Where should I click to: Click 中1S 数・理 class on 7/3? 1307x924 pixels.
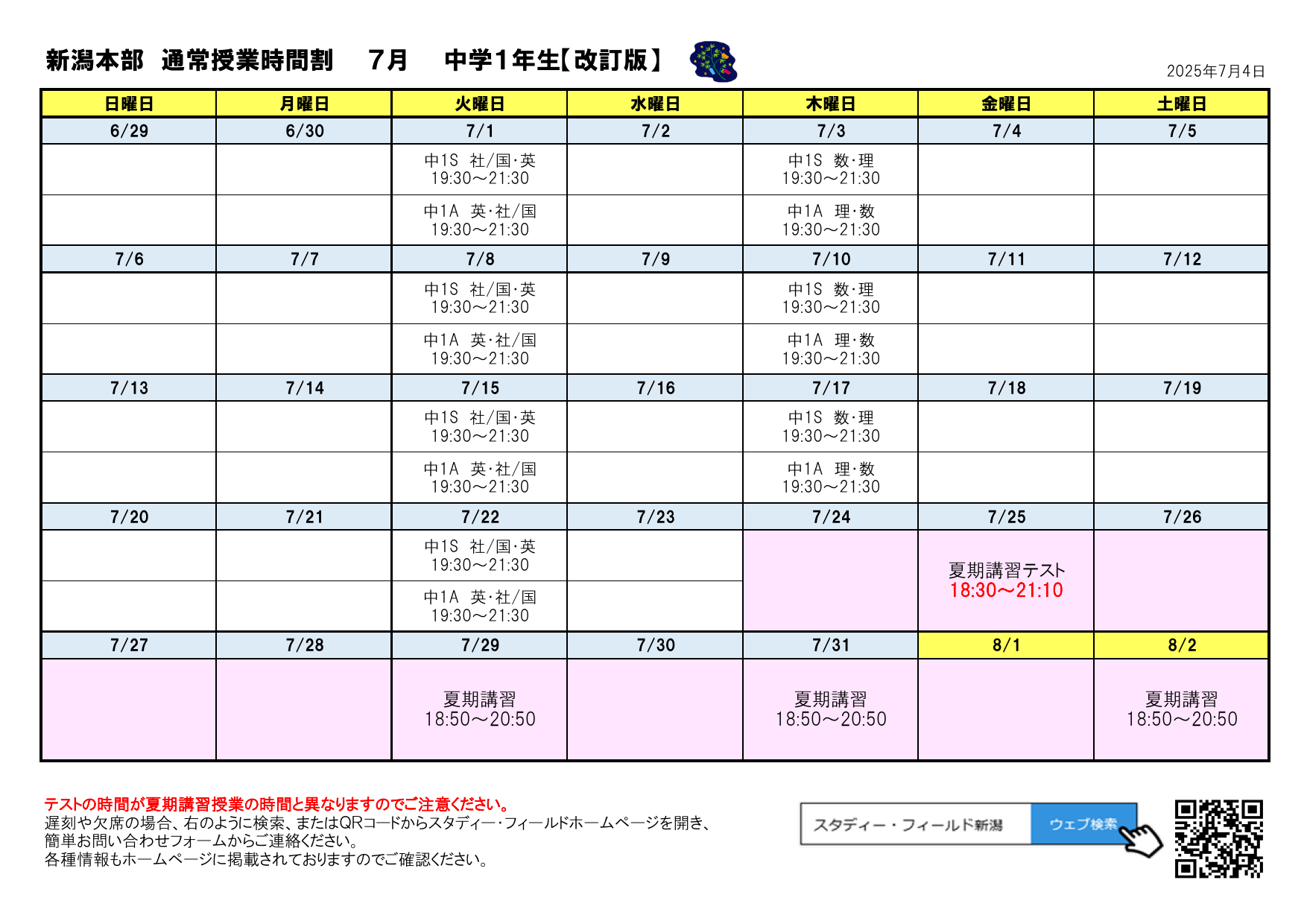tap(831, 169)
